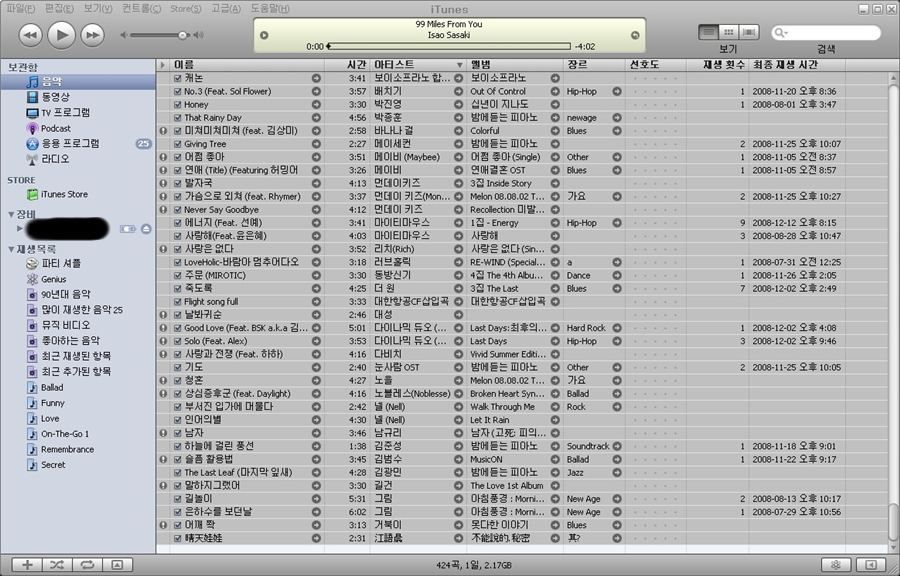This screenshot has width=900, height=576.
Task: Uncheck the song That Rainy Day
Action: point(177,118)
